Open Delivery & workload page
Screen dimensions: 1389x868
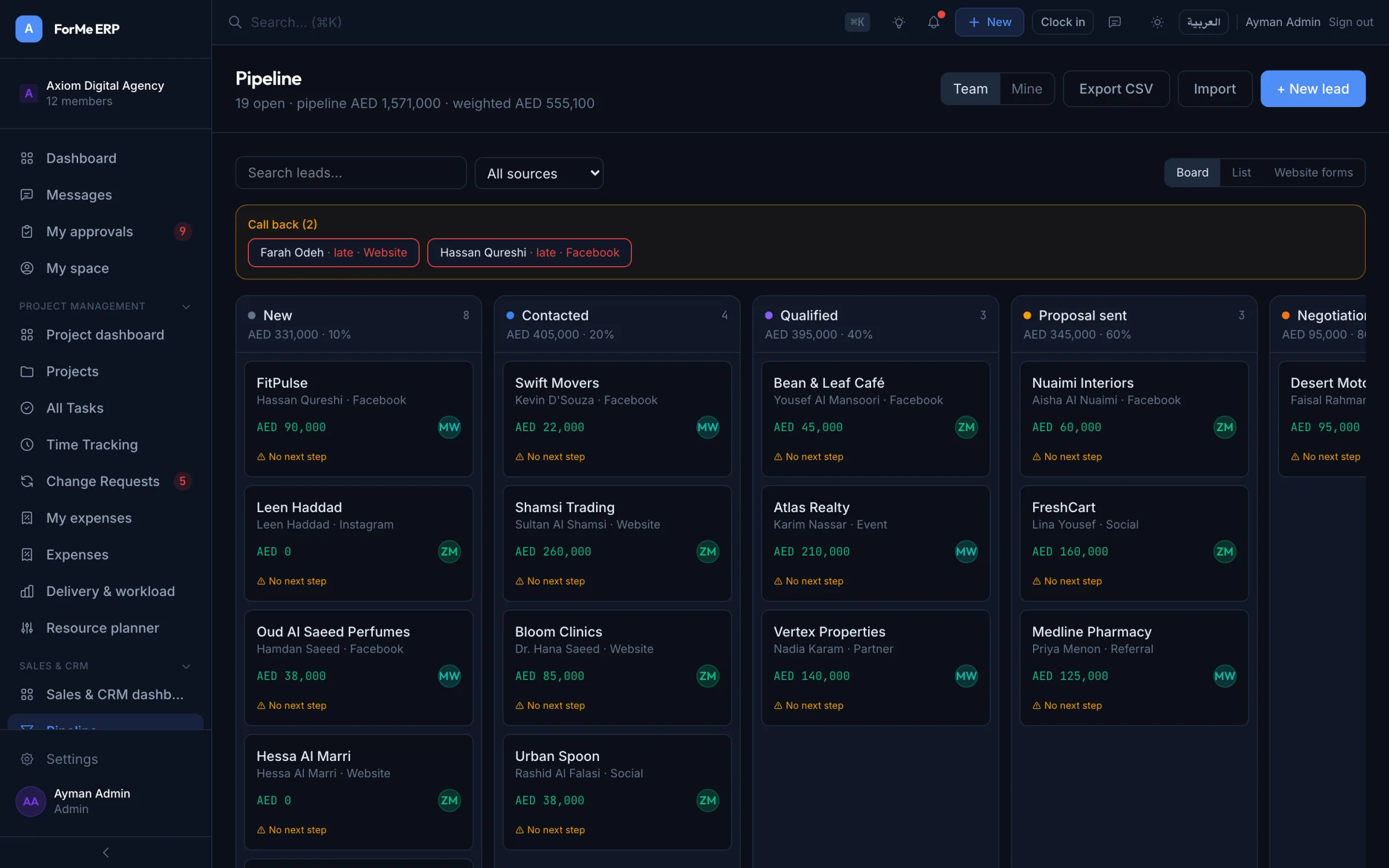coord(105,591)
